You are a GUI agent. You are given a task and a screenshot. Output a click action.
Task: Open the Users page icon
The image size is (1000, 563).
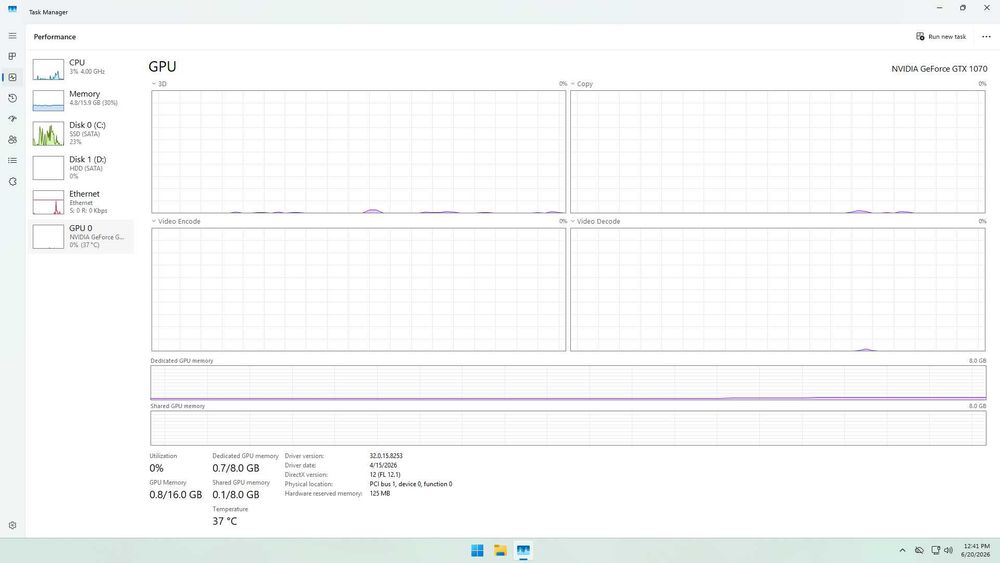(12, 140)
